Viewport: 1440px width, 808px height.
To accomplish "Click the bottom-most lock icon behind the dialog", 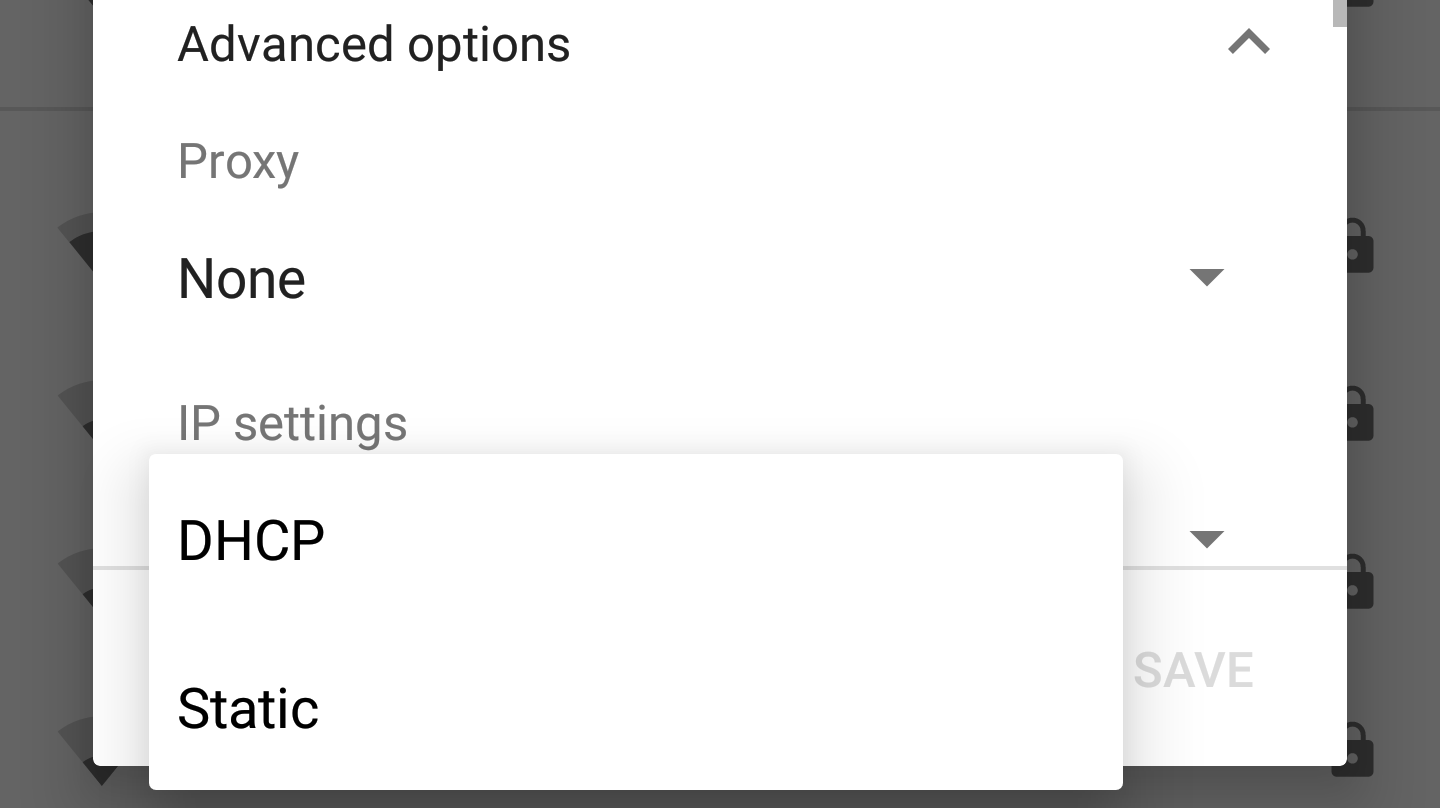I will tap(1360, 750).
